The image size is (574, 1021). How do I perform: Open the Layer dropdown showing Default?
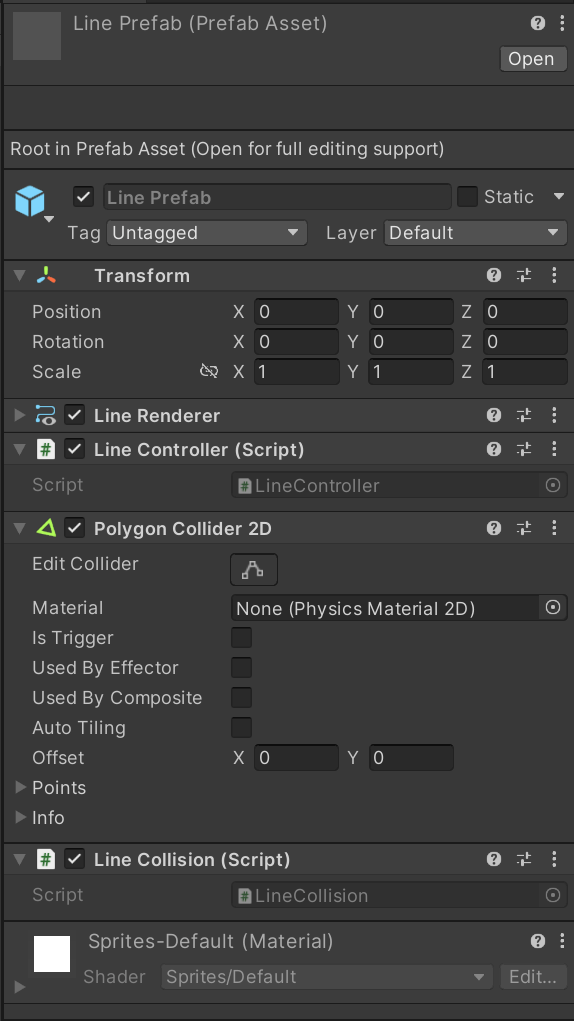click(x=475, y=233)
